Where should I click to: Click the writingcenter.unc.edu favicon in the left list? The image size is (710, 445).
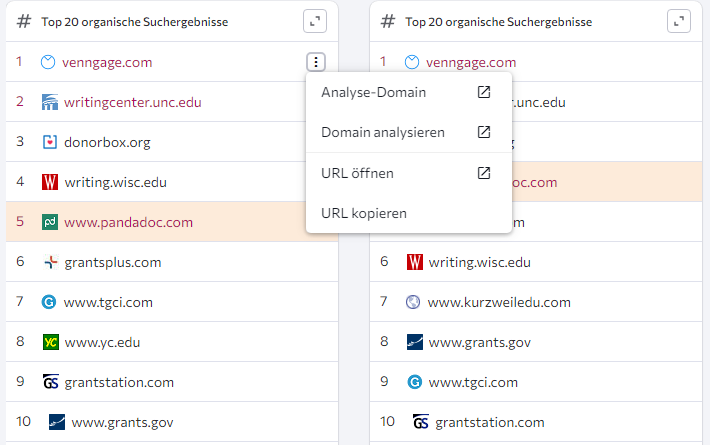click(50, 102)
